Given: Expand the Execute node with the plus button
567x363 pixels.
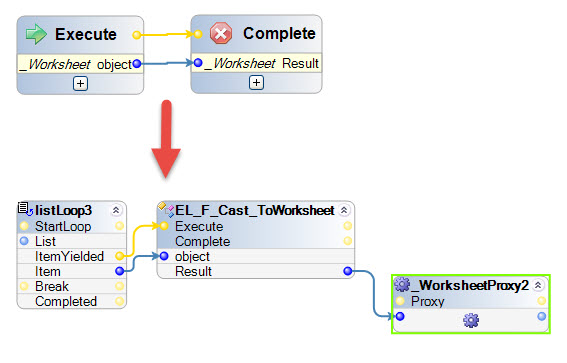Looking at the screenshot, I should (80, 84).
